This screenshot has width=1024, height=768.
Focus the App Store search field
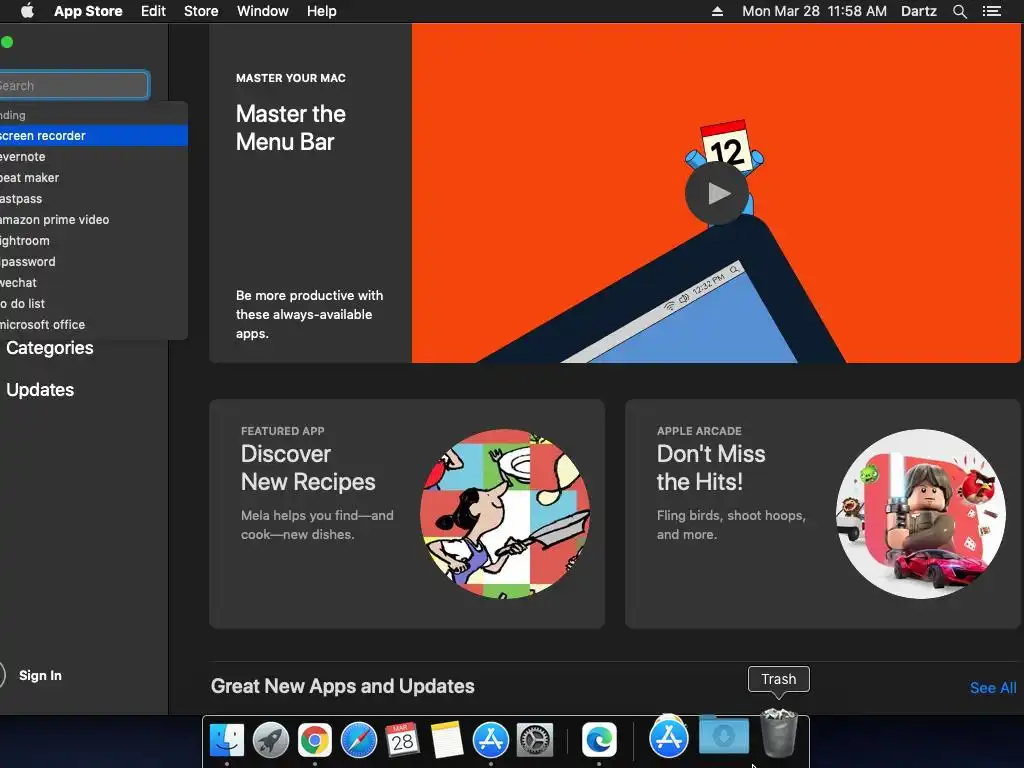tap(73, 85)
